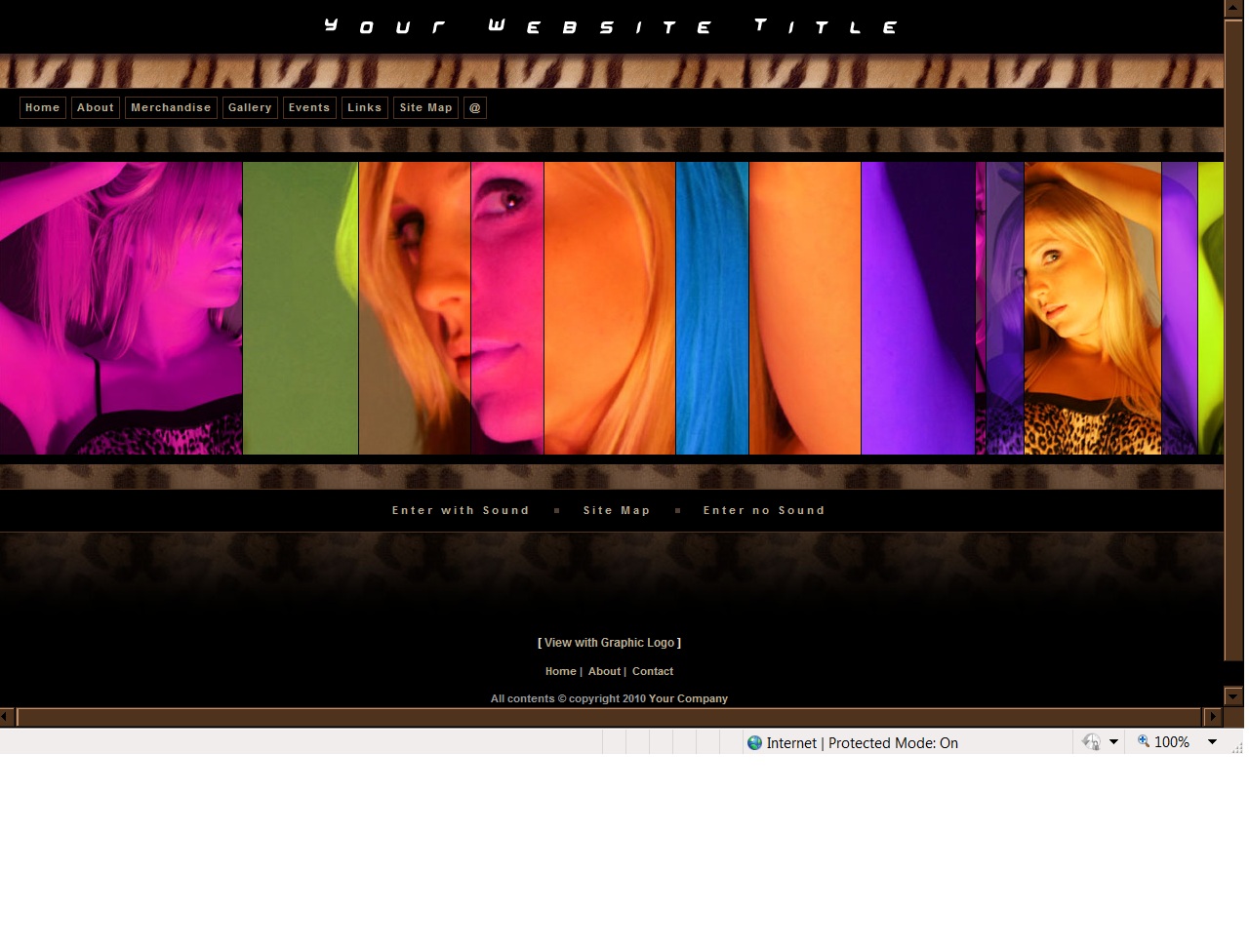The image size is (1249, 952).
Task: Open the footer Contact link
Action: pyautogui.click(x=653, y=671)
